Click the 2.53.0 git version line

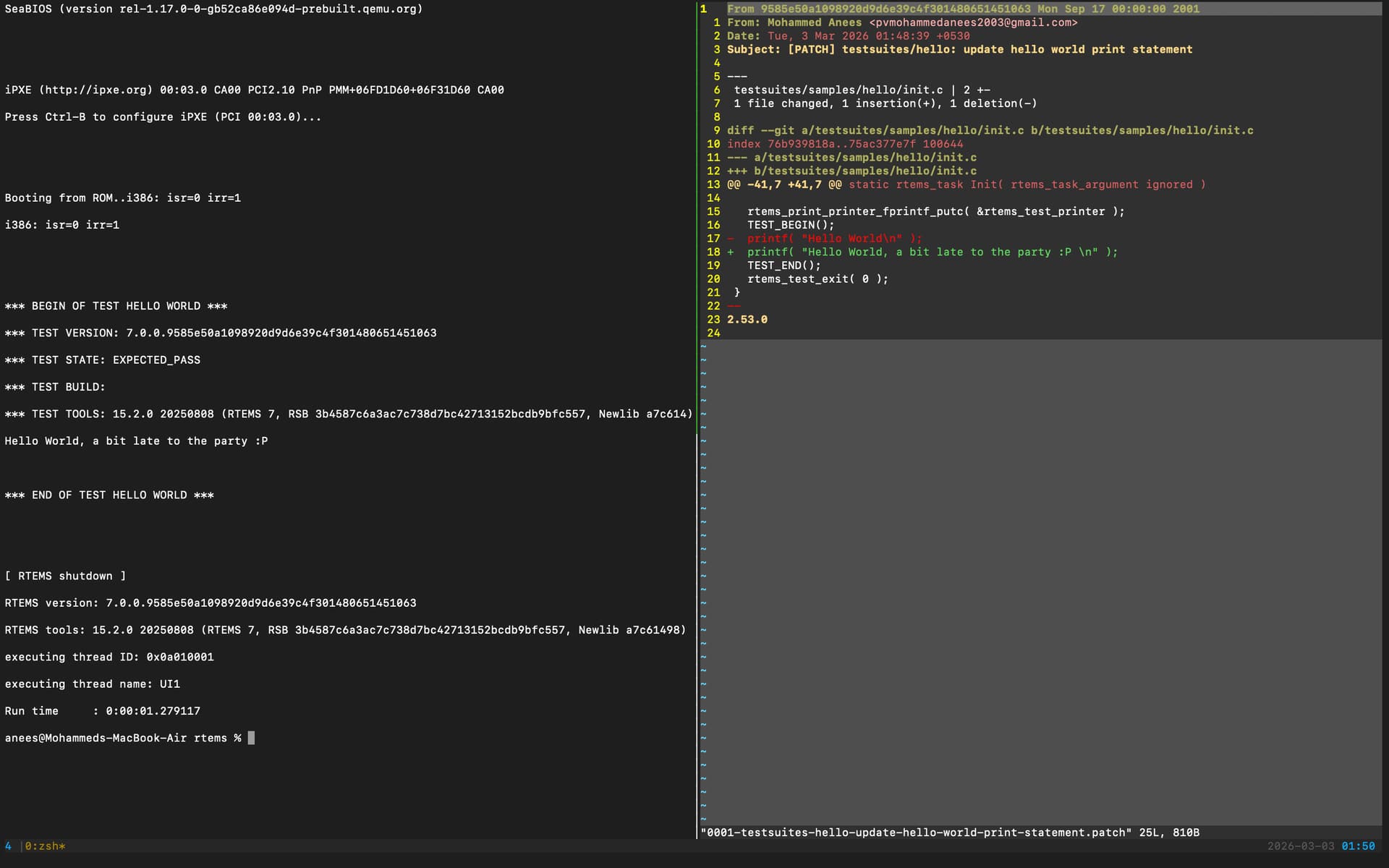pos(747,320)
